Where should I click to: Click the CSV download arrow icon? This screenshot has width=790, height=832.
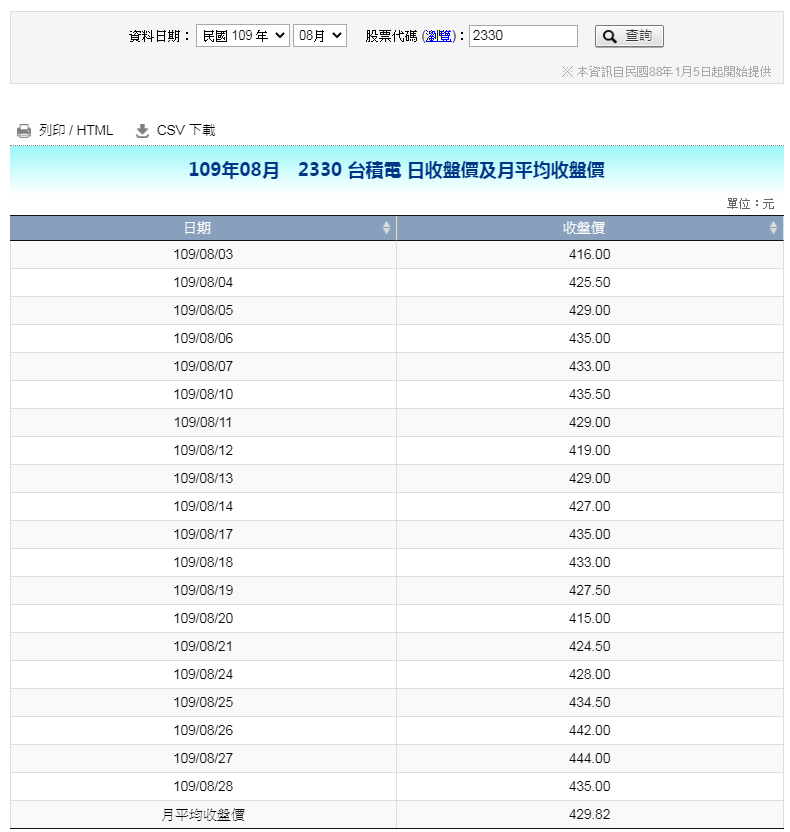click(142, 131)
